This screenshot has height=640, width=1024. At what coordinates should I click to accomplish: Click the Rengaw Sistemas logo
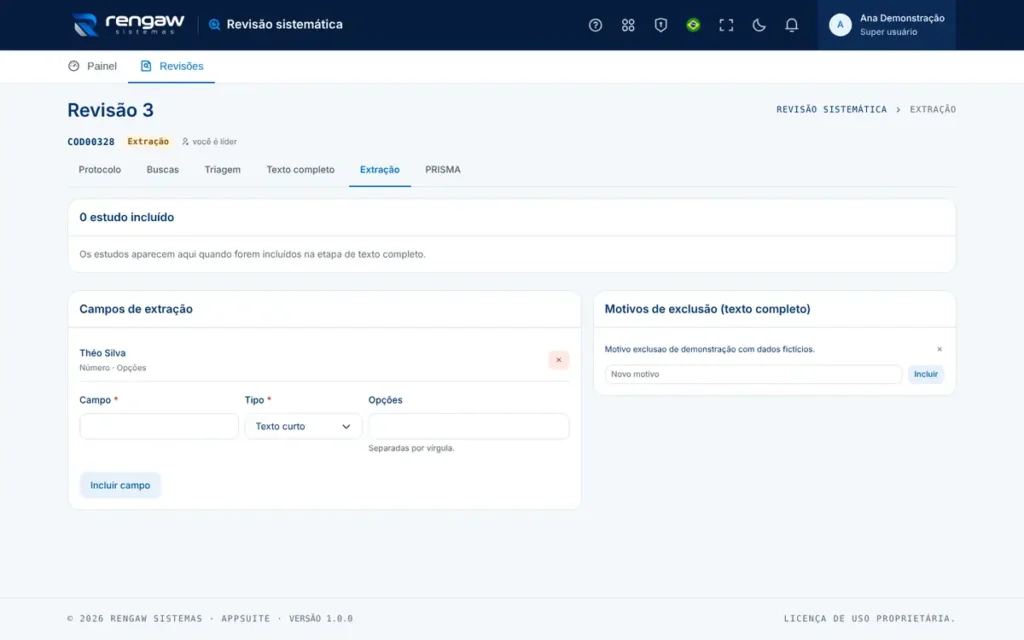click(x=129, y=25)
